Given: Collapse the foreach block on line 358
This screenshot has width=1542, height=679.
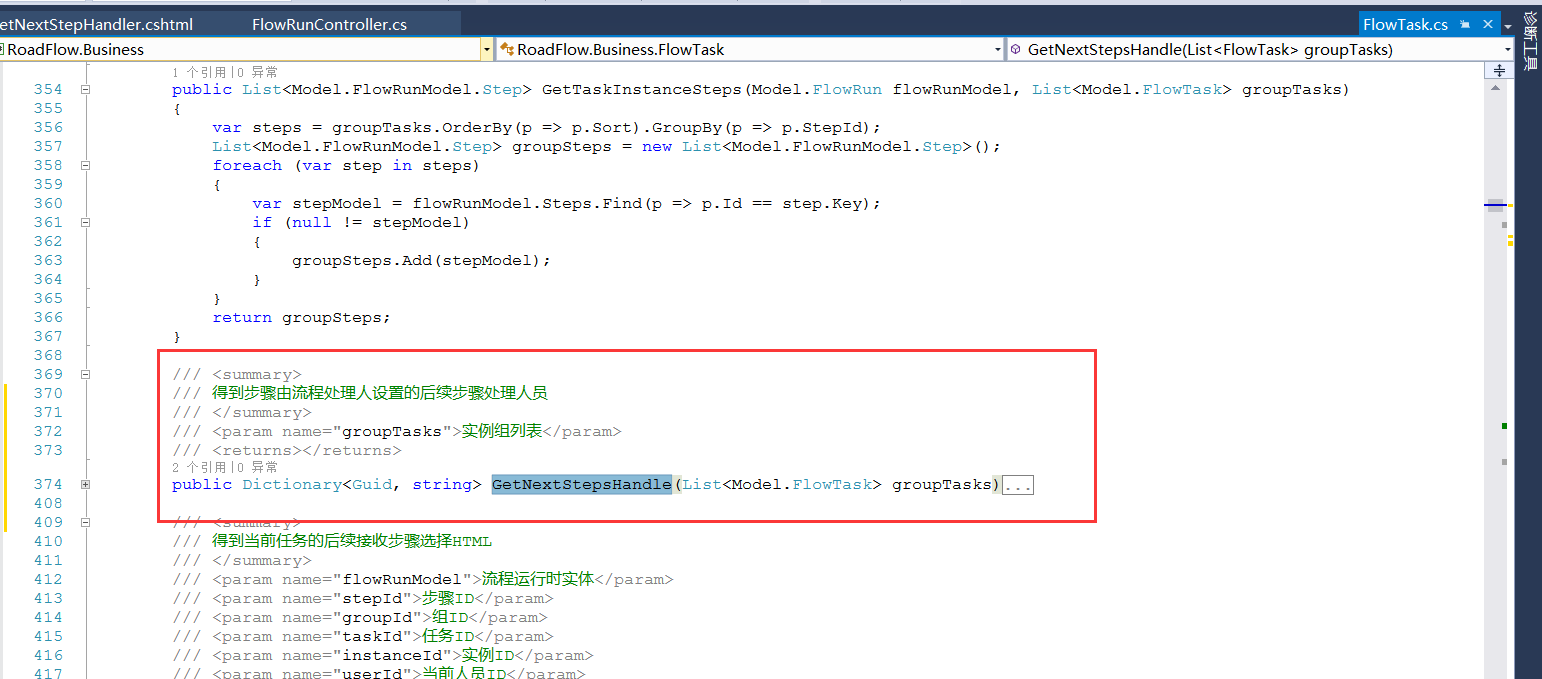Looking at the screenshot, I should coord(85,166).
